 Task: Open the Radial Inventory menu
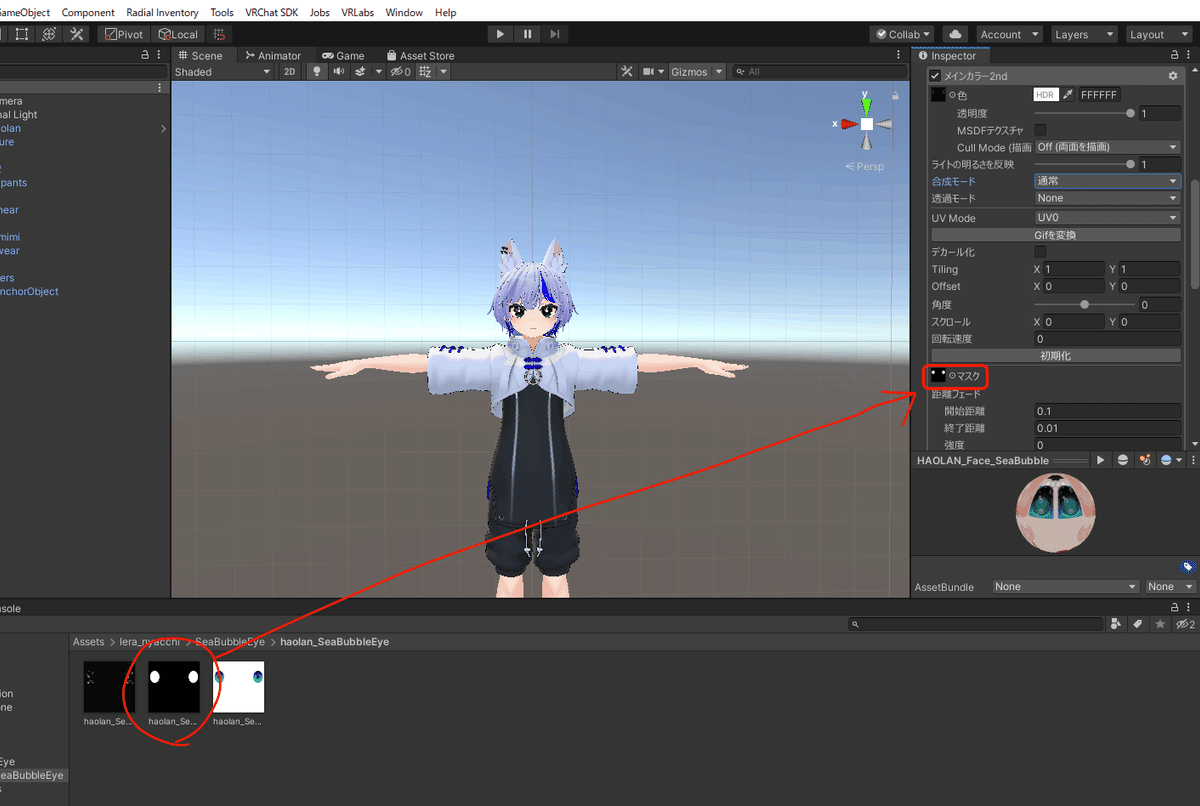coord(162,12)
